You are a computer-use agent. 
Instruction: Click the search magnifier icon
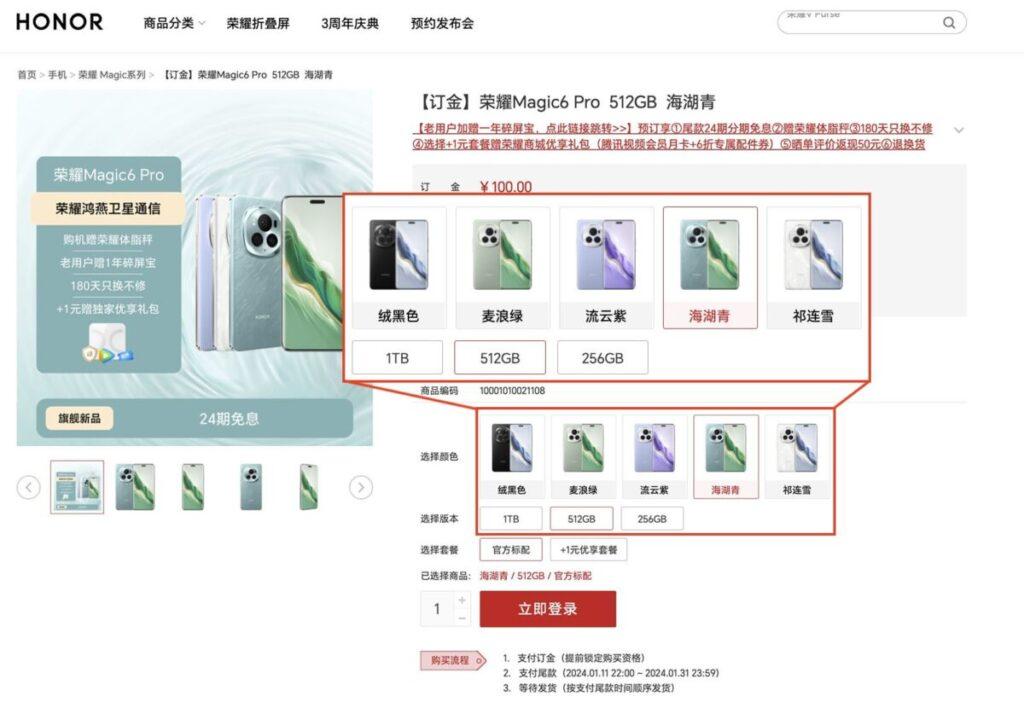coord(949,23)
